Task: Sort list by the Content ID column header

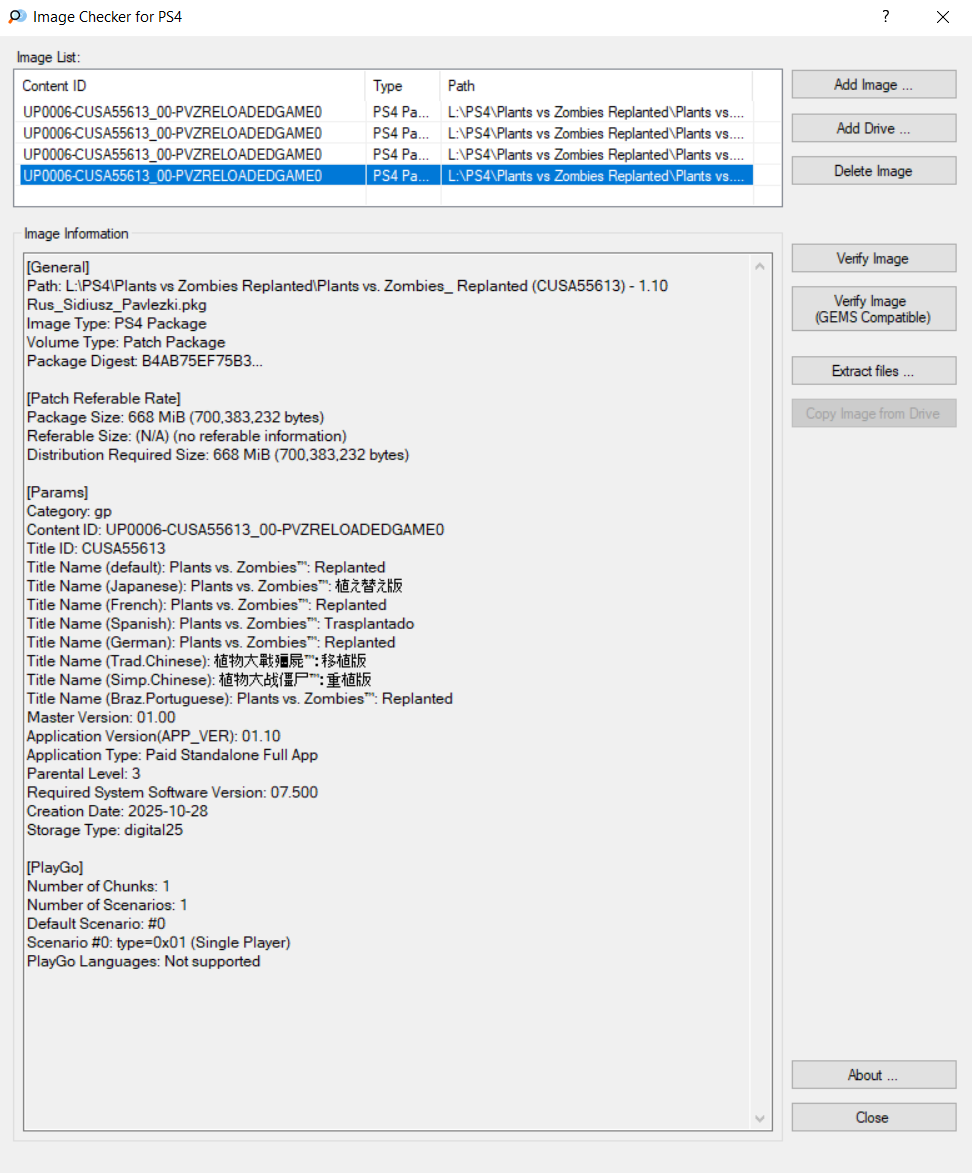Action: point(190,86)
